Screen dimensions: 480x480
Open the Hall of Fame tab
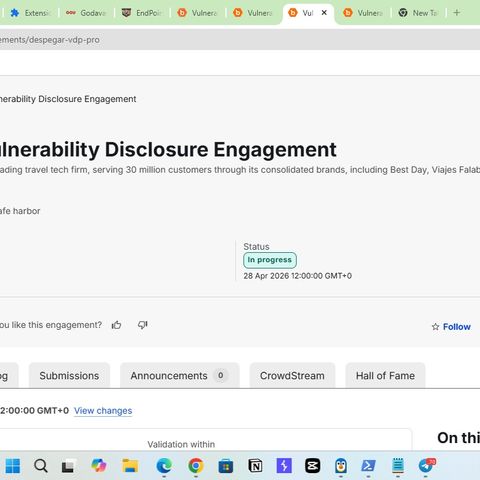(385, 376)
